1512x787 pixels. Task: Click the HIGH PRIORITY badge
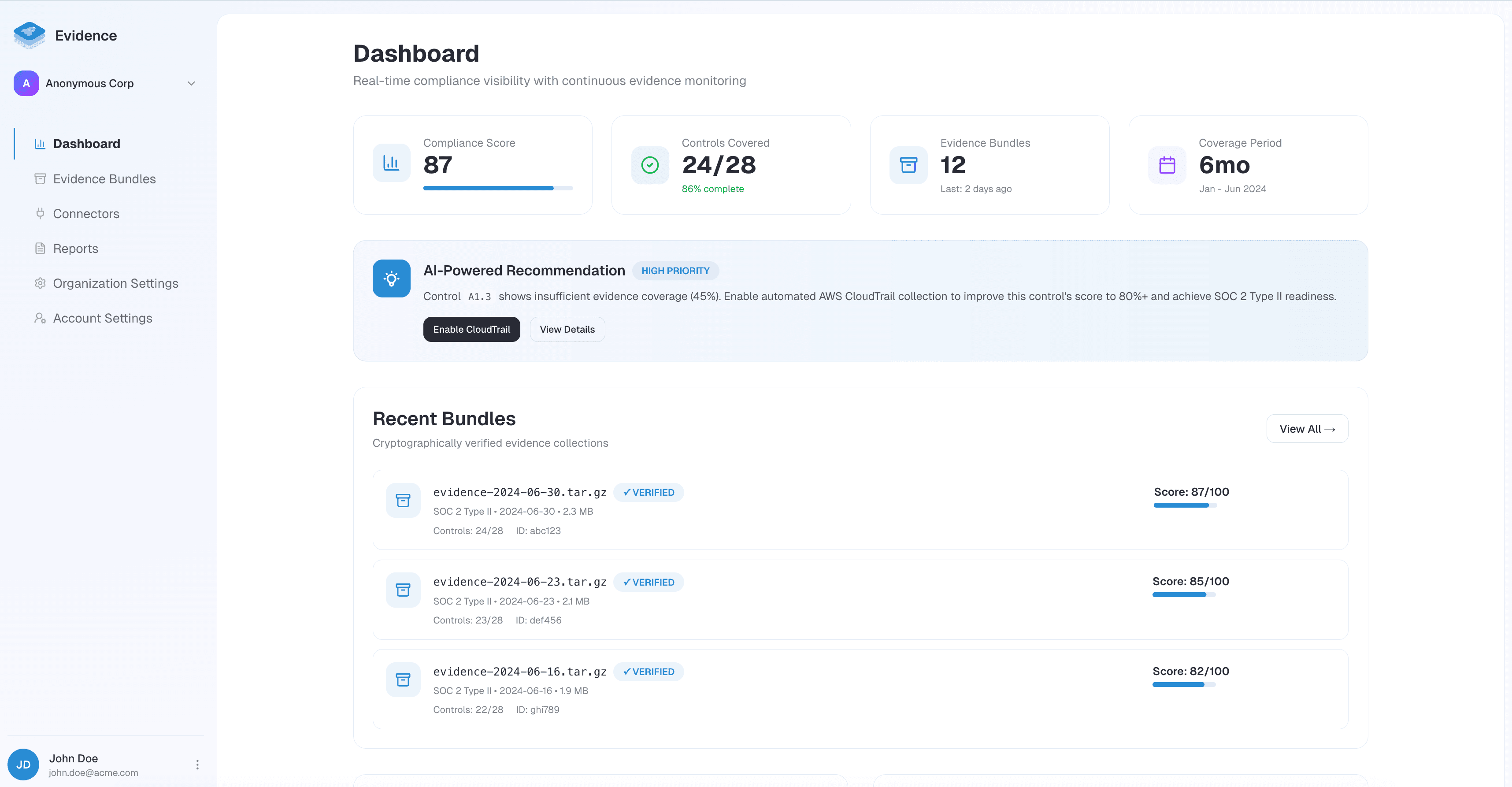coord(675,271)
